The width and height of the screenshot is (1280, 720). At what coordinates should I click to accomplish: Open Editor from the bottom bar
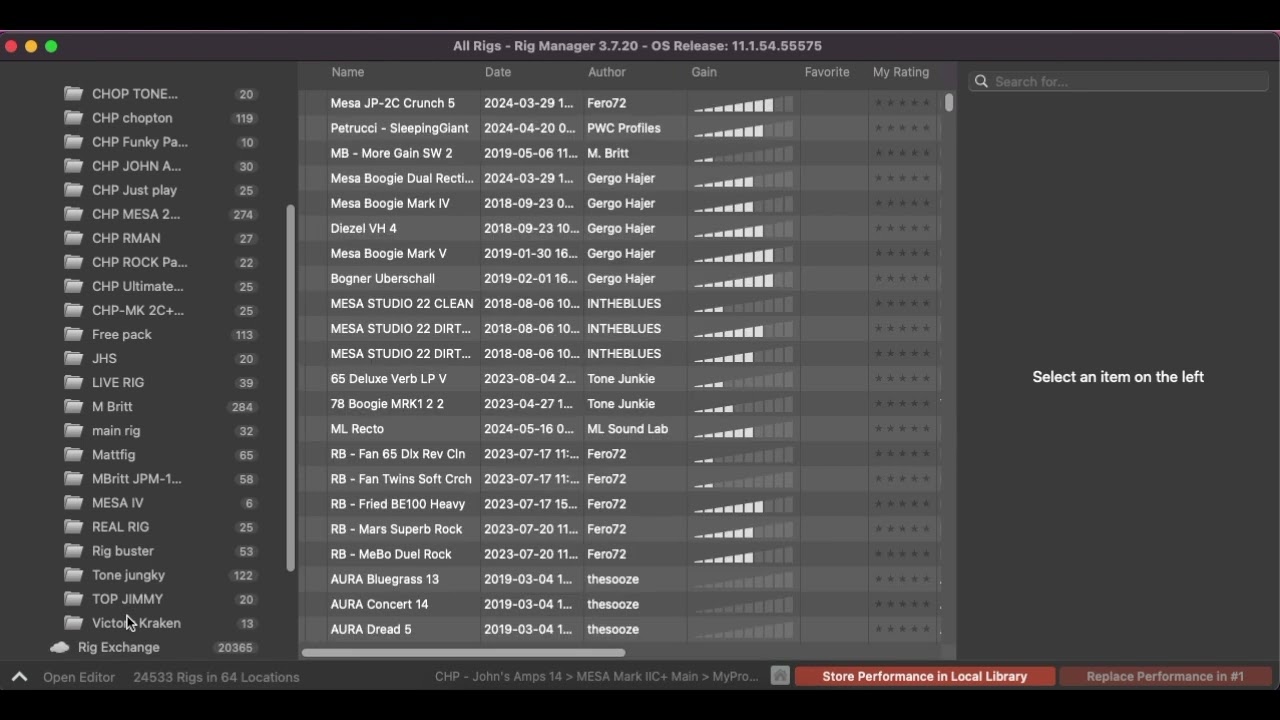click(x=79, y=677)
